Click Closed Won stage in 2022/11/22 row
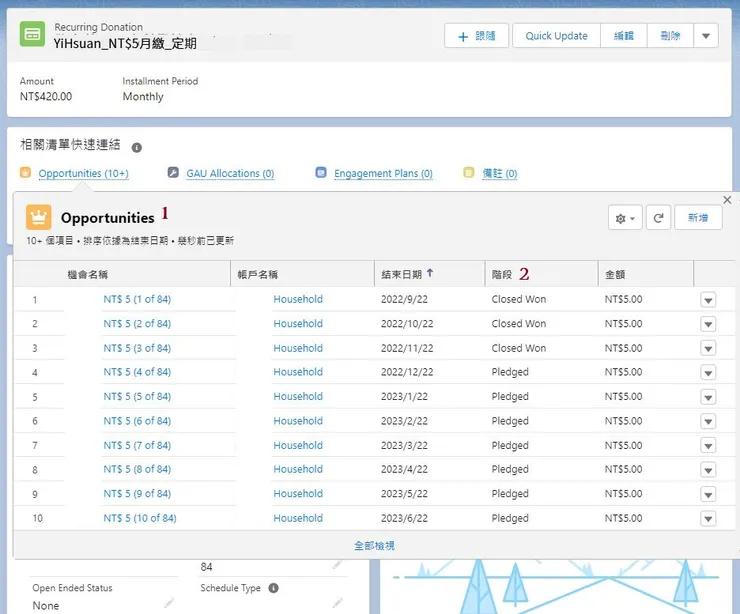The image size is (740, 614). (519, 348)
